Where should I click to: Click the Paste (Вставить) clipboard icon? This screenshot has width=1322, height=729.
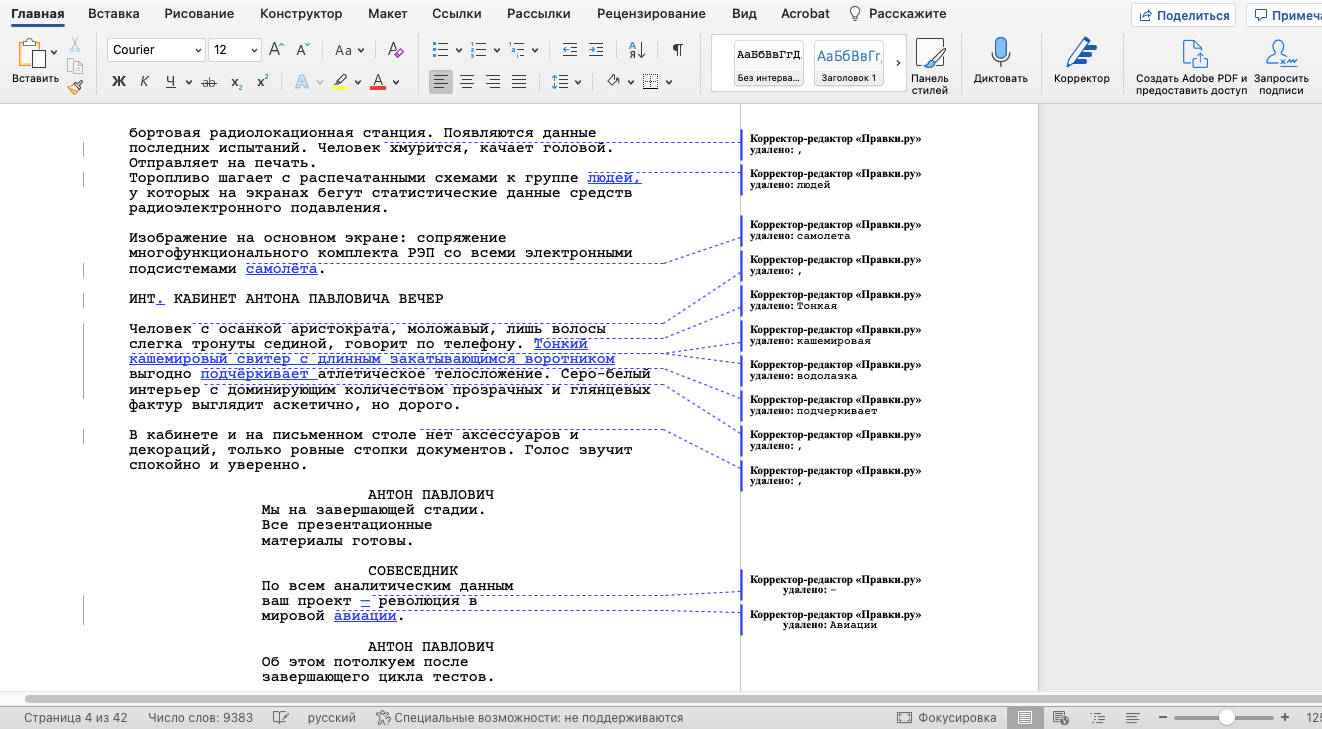[x=33, y=55]
